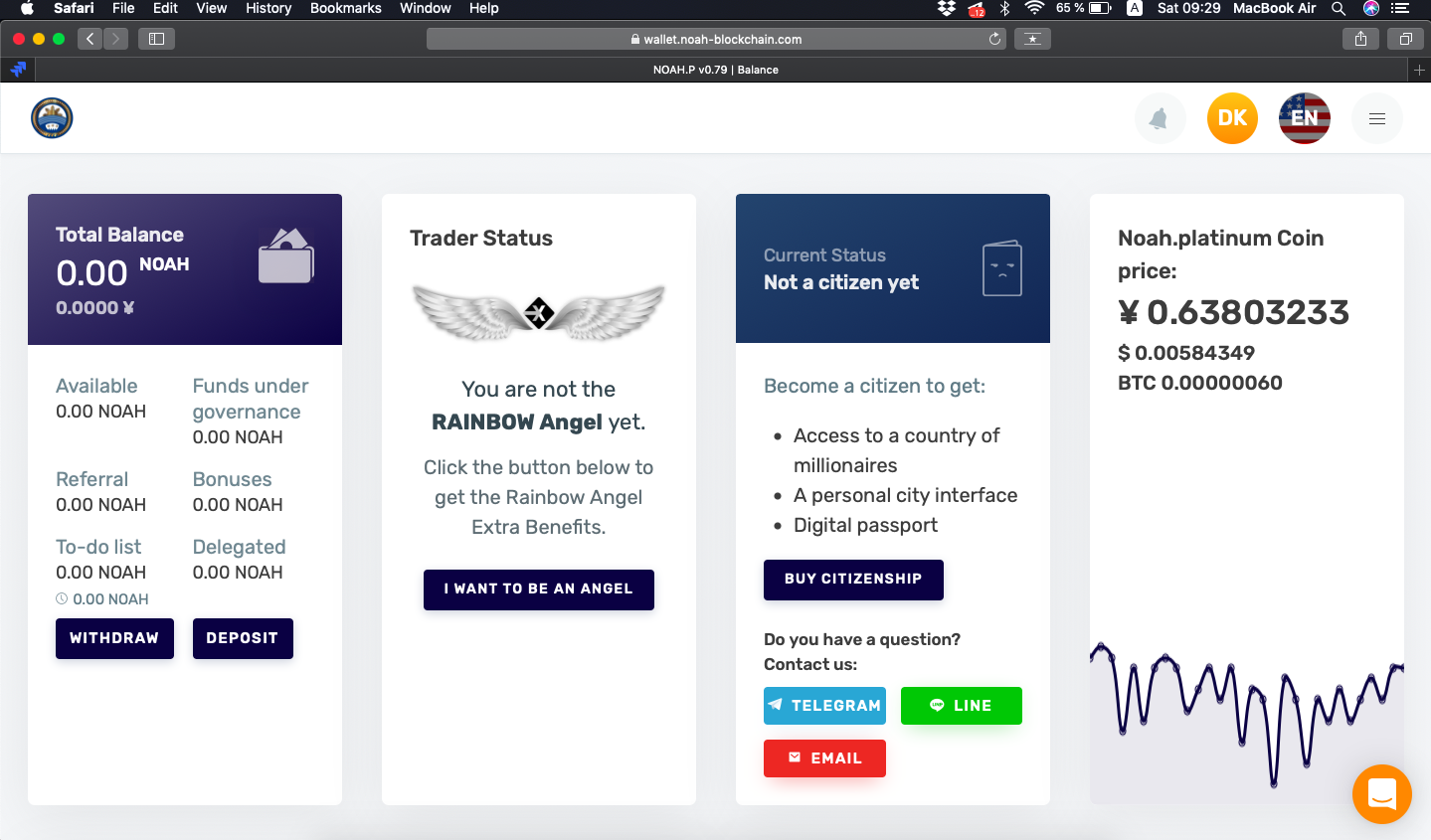Go forward with Safari forward arrow
1431x840 pixels.
tap(116, 39)
